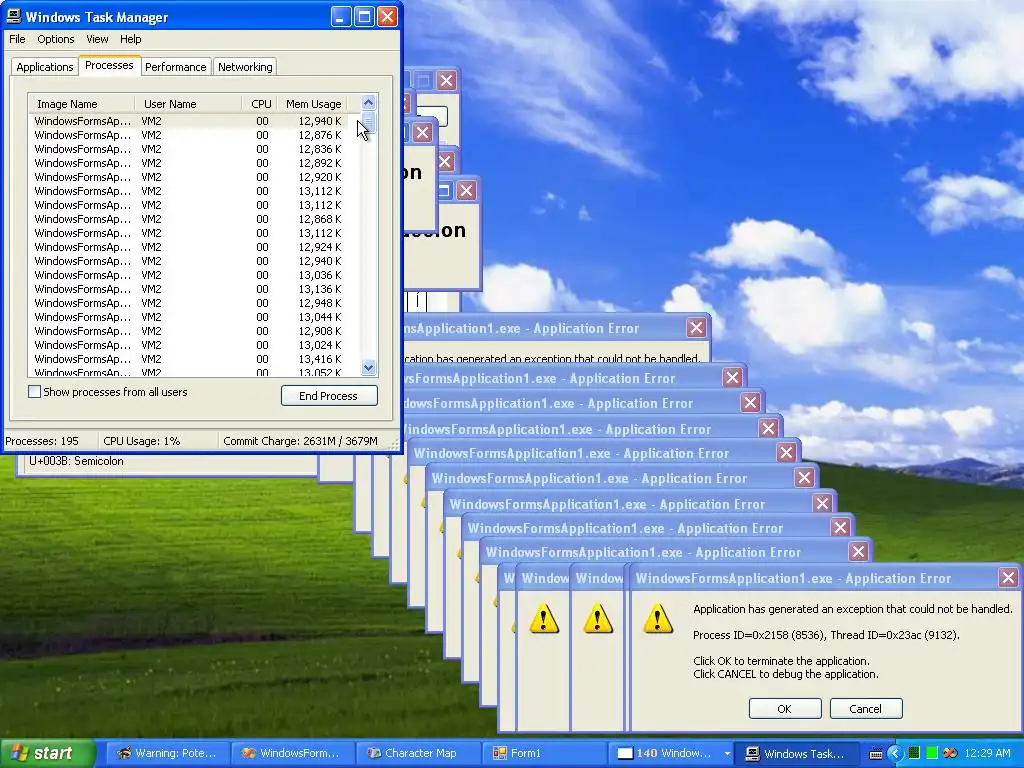
Task: Click the keyboard icon in the system tray
Action: click(x=876, y=754)
